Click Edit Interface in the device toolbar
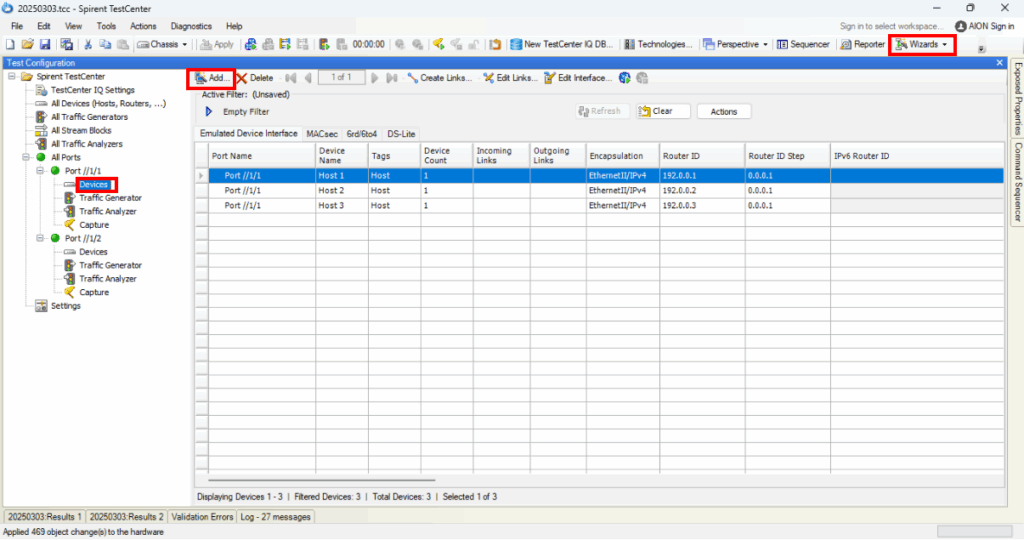The width and height of the screenshot is (1024, 540). (x=578, y=78)
